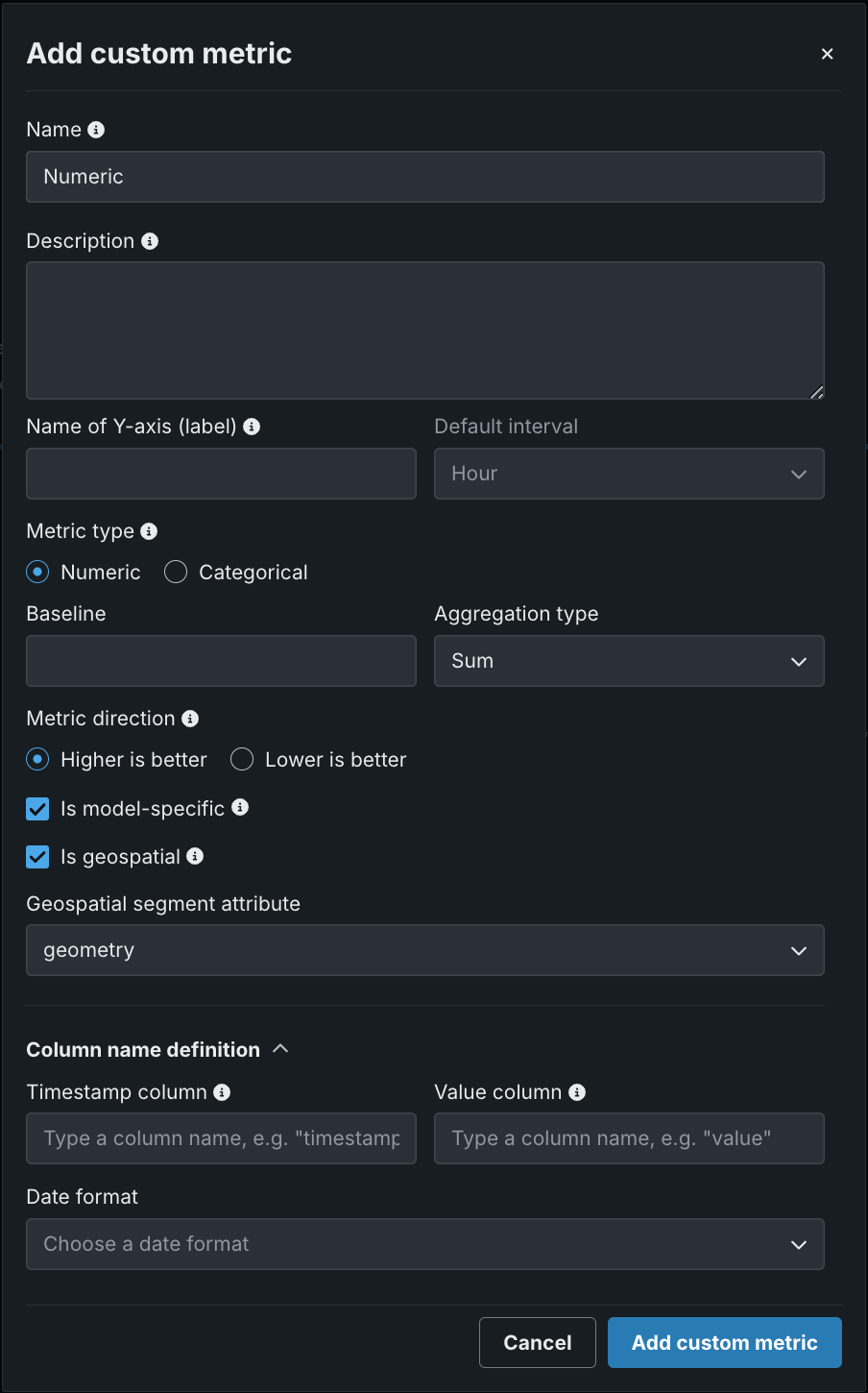Open Geospatial segment attribute dropdown
Image resolution: width=868 pixels, height=1393 pixels.
click(424, 950)
